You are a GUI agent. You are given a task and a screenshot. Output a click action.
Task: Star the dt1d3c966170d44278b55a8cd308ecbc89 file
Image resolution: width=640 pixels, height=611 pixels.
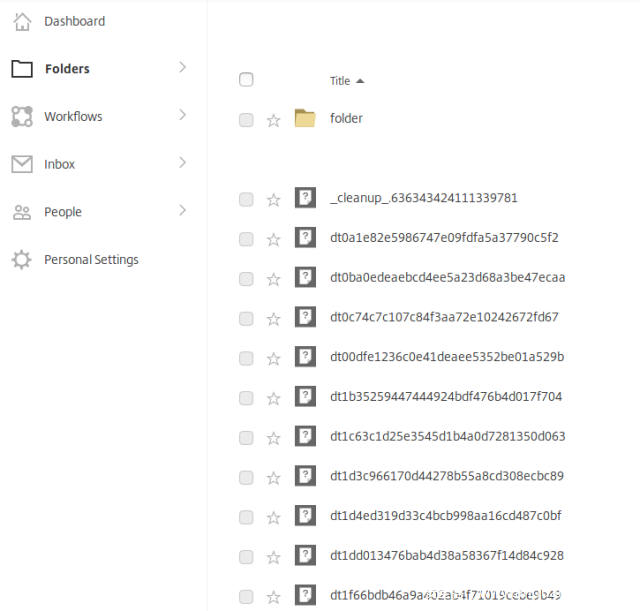click(273, 478)
